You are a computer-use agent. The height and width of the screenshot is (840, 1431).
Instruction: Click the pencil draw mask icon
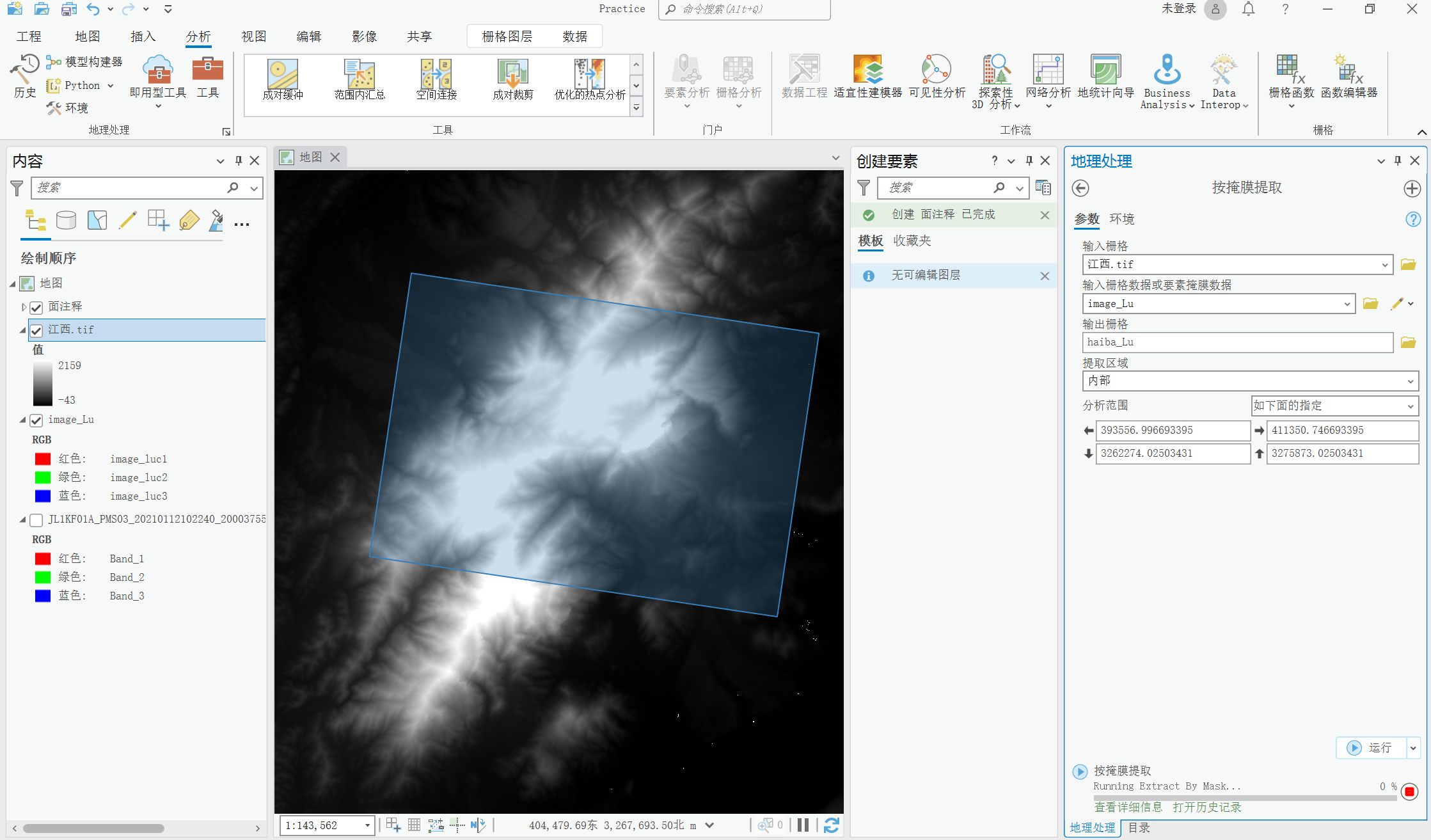coord(1396,304)
